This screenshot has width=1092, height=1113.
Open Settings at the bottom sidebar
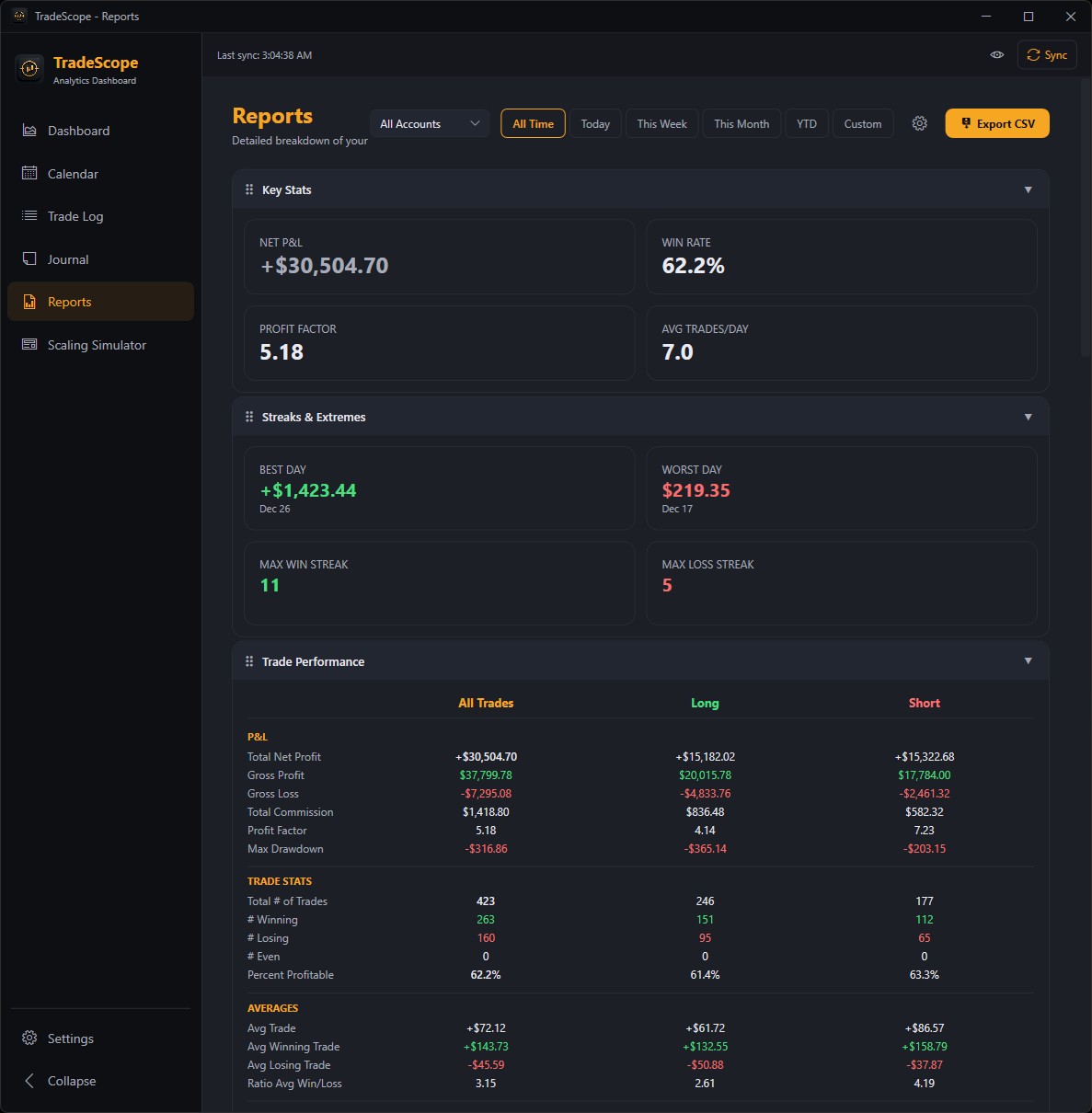[x=70, y=1038]
